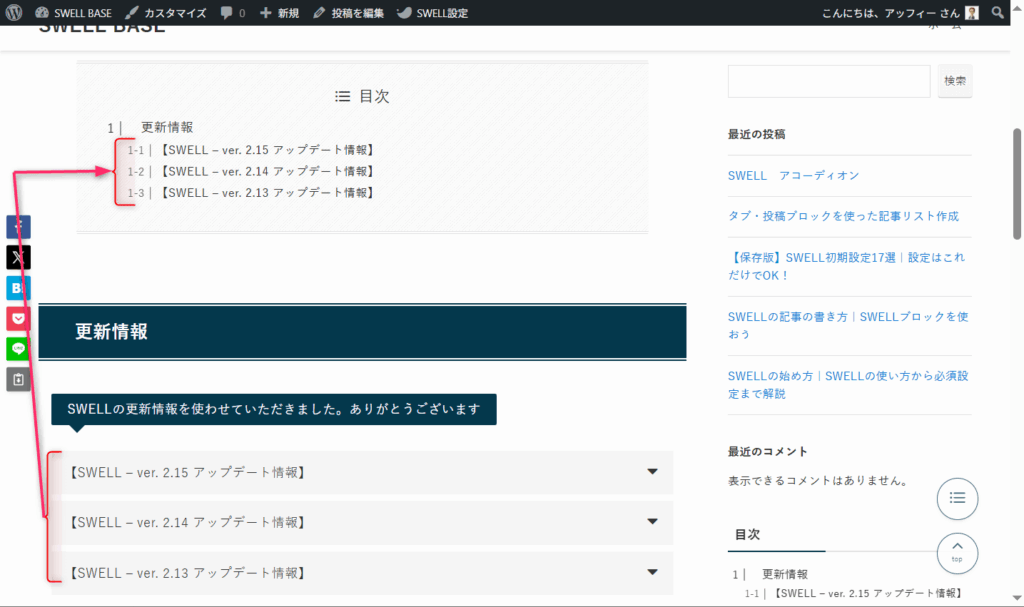Click the 更新情報 section heading
Viewport: 1024px width, 607px height.
click(x=111, y=332)
